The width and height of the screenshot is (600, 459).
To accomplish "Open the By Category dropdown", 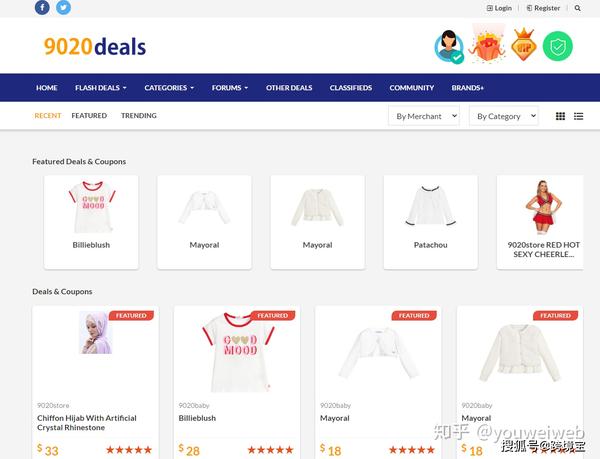I will (x=504, y=116).
